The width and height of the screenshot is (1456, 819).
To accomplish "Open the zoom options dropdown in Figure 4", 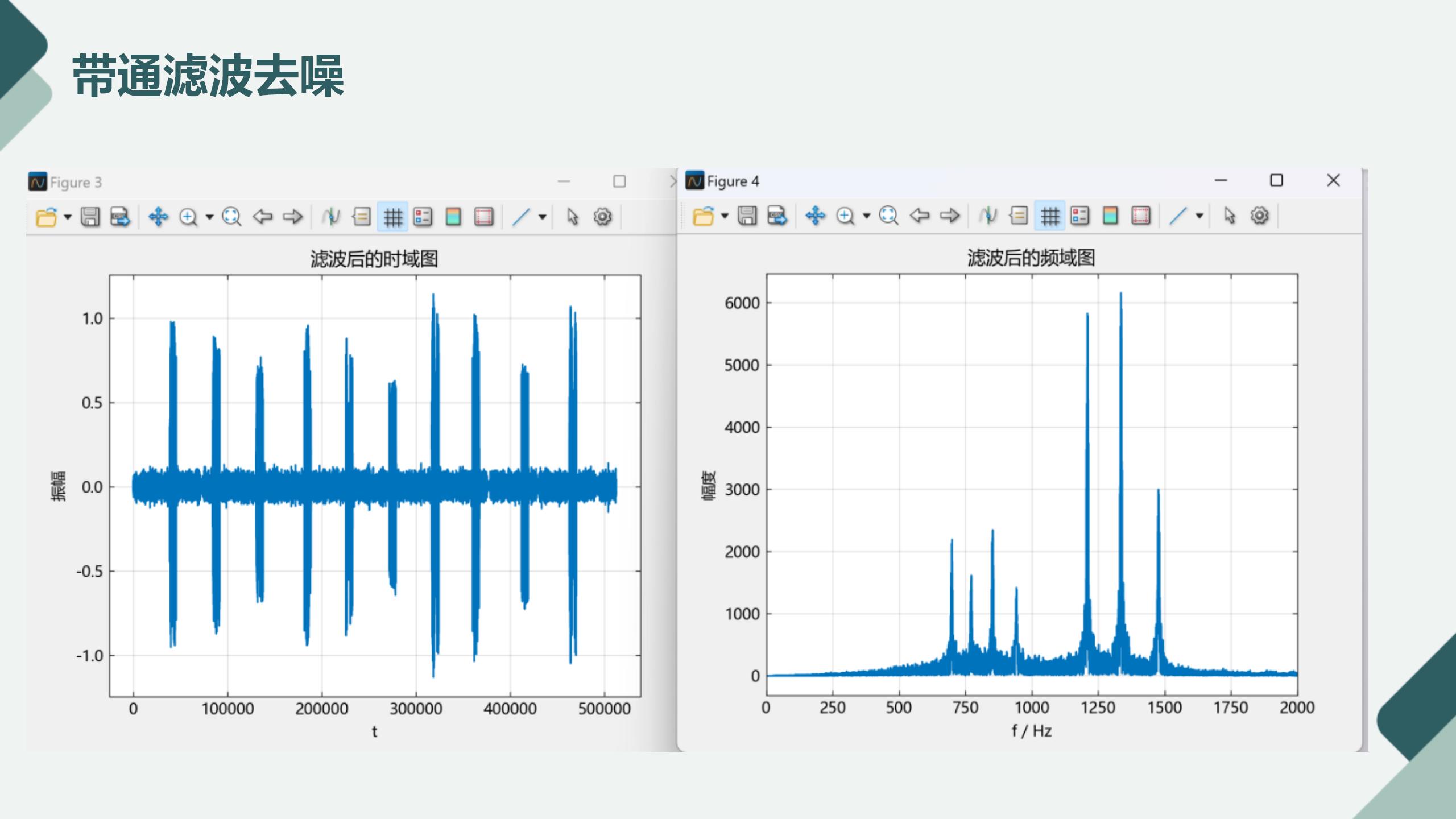I will click(x=866, y=216).
